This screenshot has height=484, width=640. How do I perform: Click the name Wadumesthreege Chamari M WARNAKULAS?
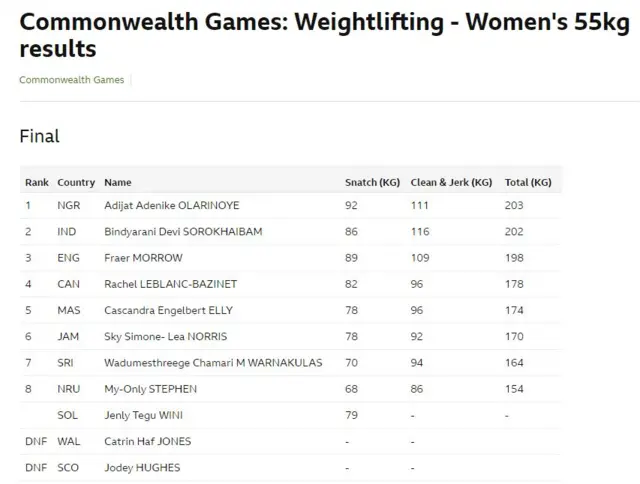tap(213, 362)
